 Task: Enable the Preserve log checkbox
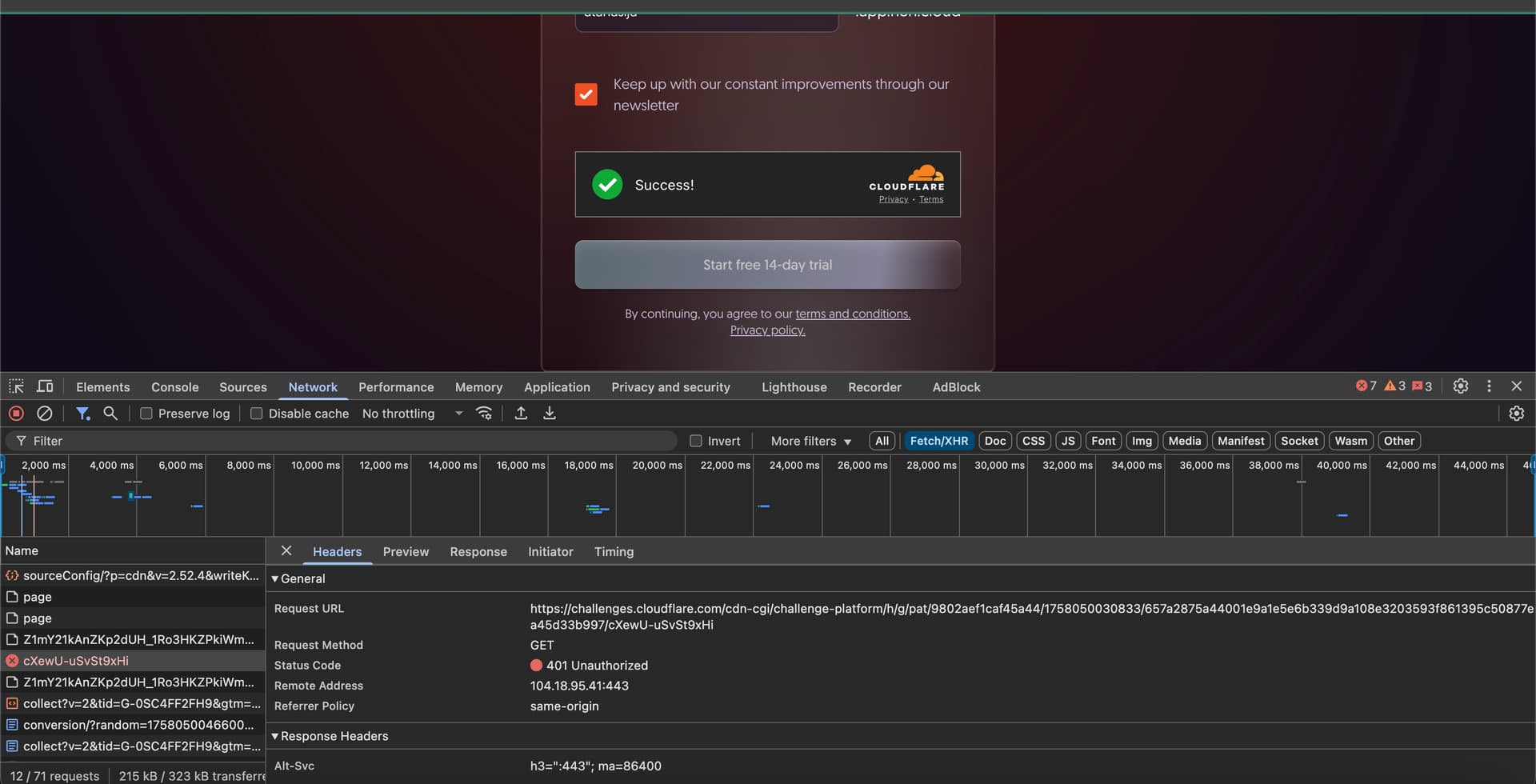146,414
